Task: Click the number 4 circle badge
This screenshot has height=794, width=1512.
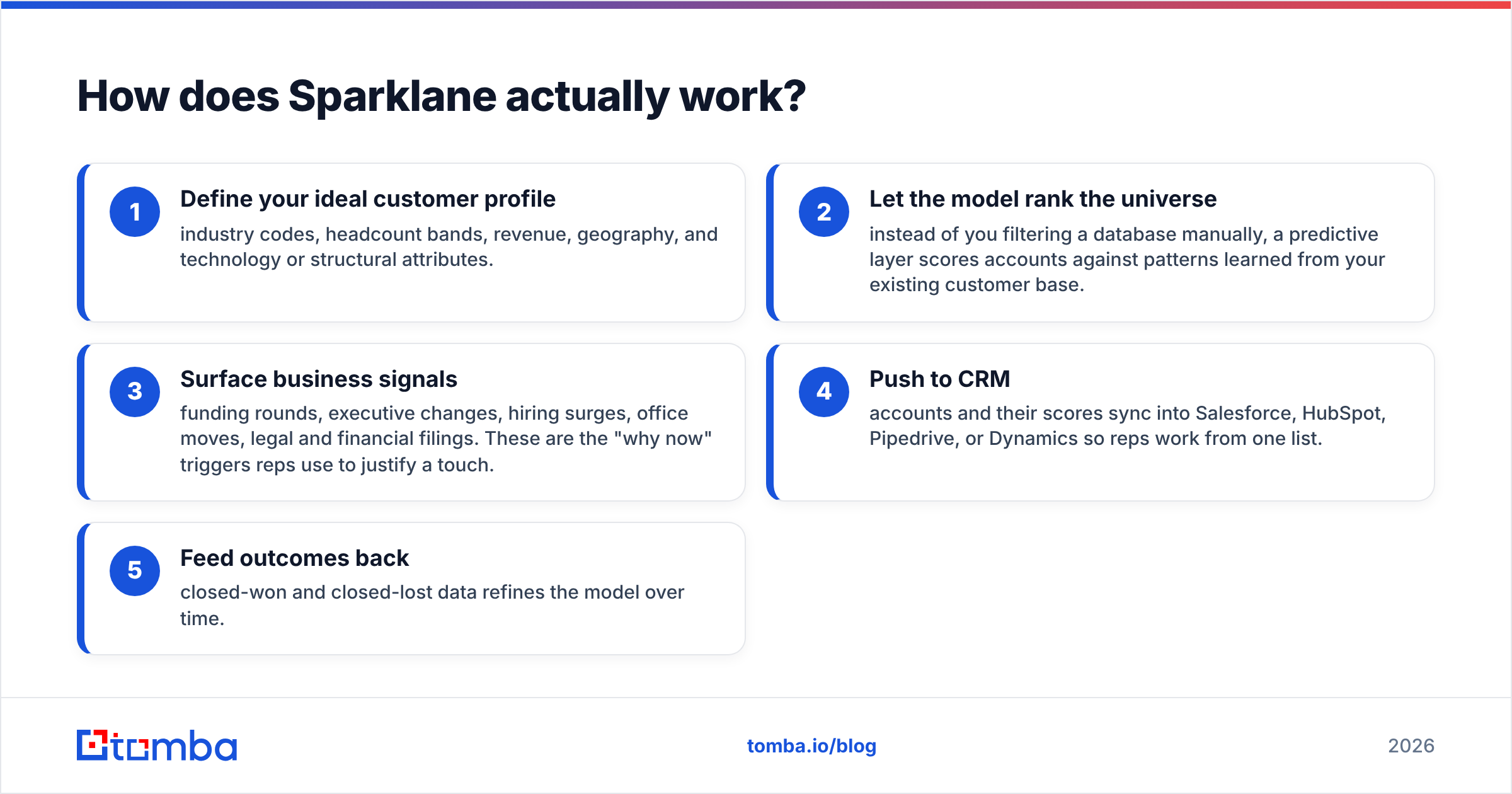Action: (824, 391)
